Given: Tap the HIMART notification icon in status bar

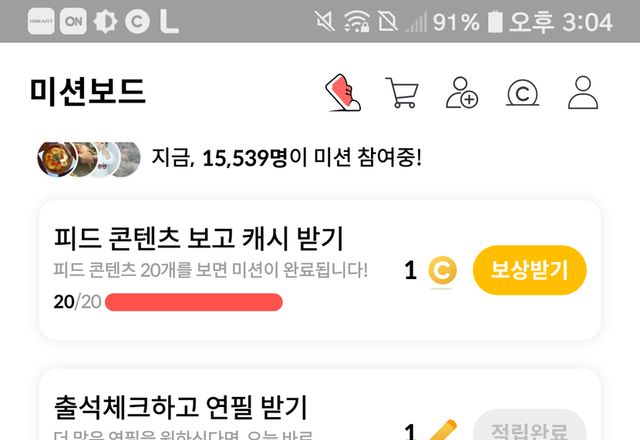Looking at the screenshot, I should [x=41, y=21].
